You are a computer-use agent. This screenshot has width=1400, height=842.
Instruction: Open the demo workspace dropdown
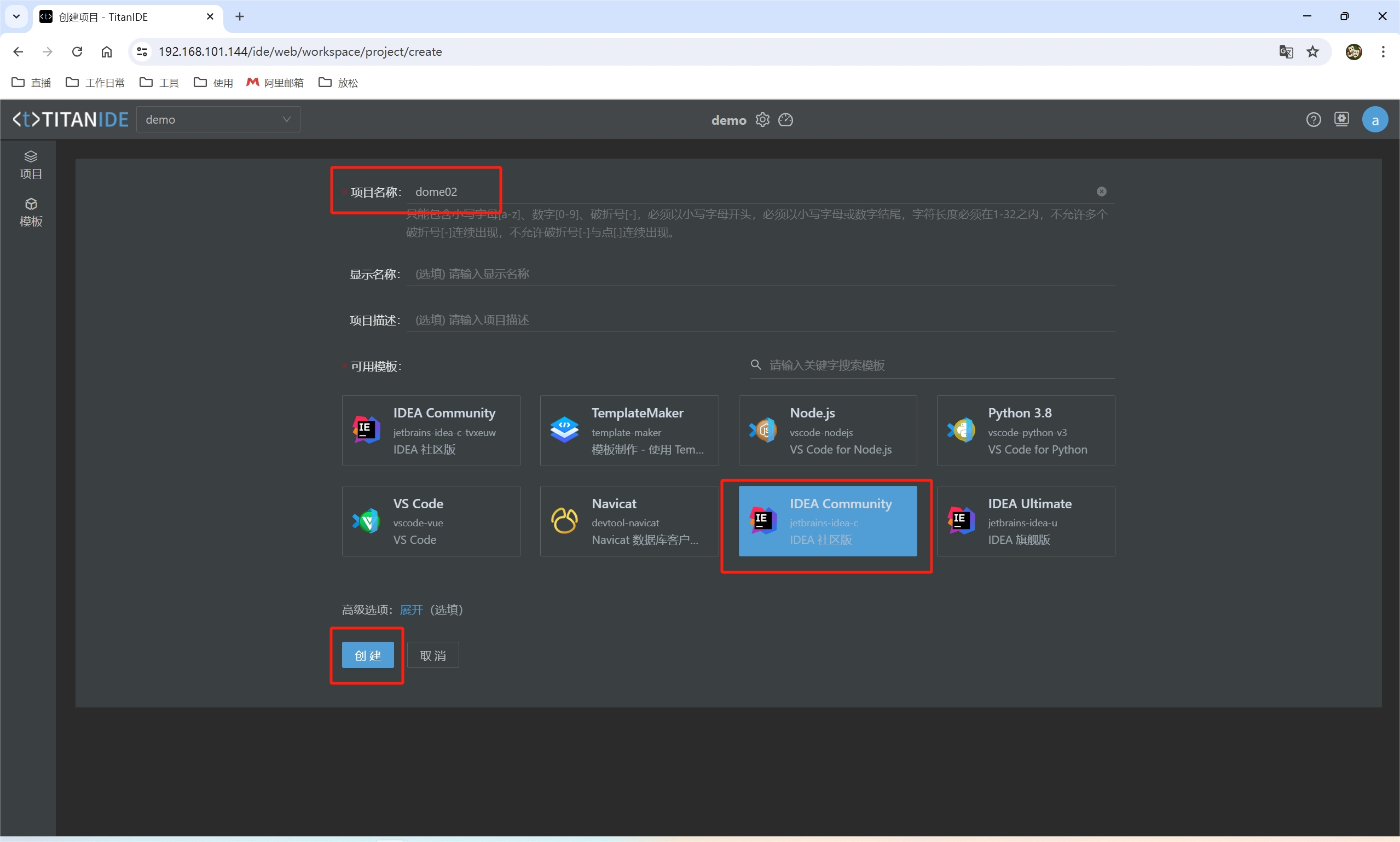(x=218, y=120)
